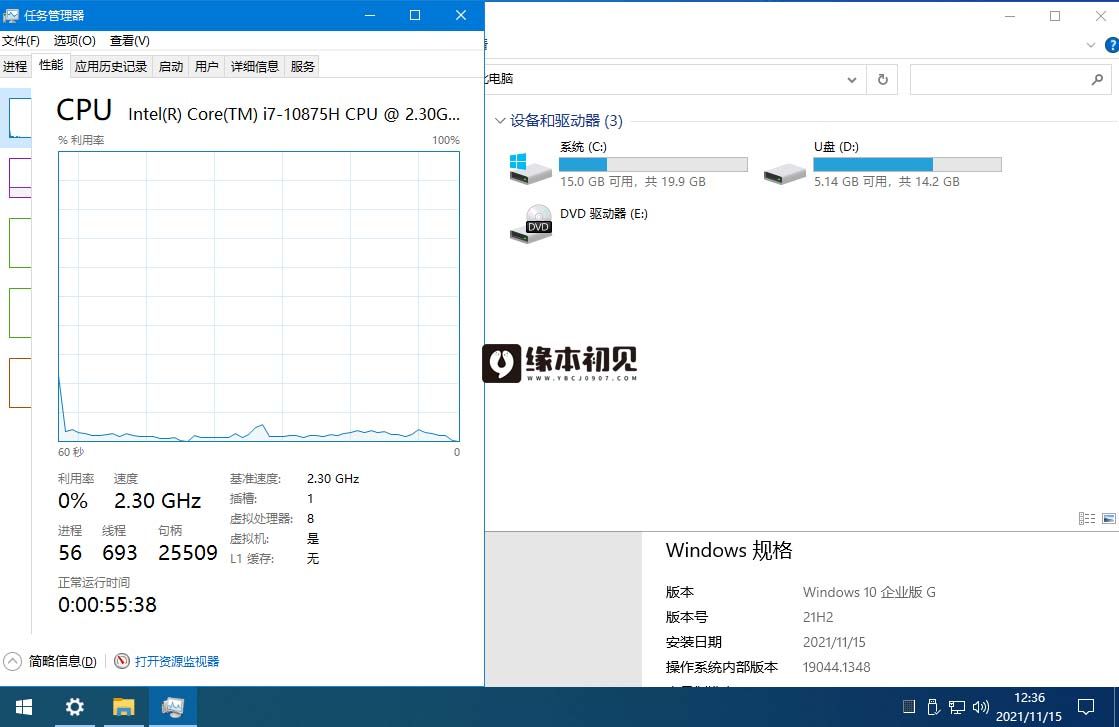Open the 文件(F) menu
The height and width of the screenshot is (727, 1119).
[x=20, y=41]
